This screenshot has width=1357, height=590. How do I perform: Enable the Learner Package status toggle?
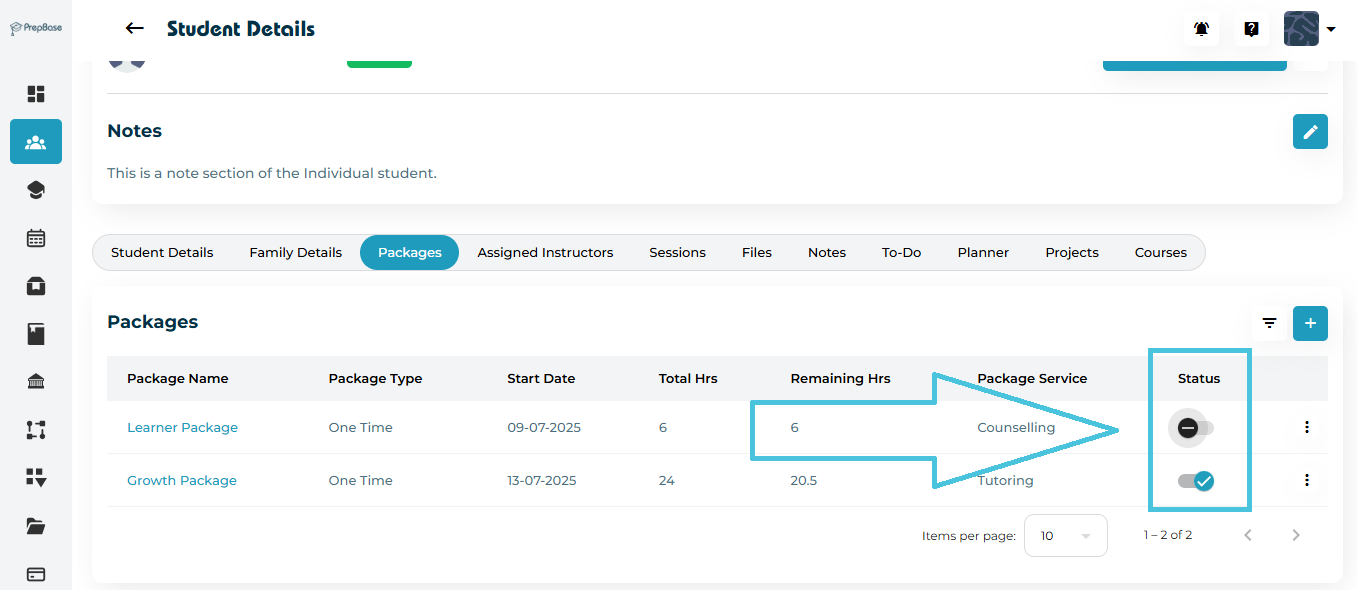tap(1195, 428)
